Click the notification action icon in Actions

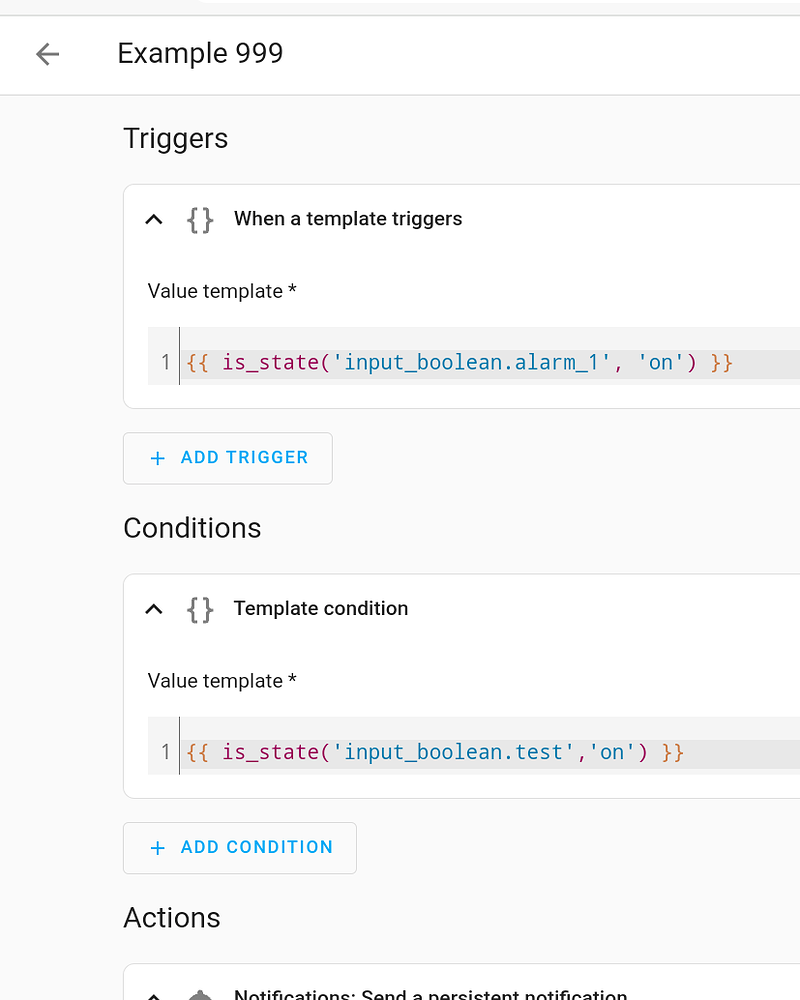tap(199, 994)
